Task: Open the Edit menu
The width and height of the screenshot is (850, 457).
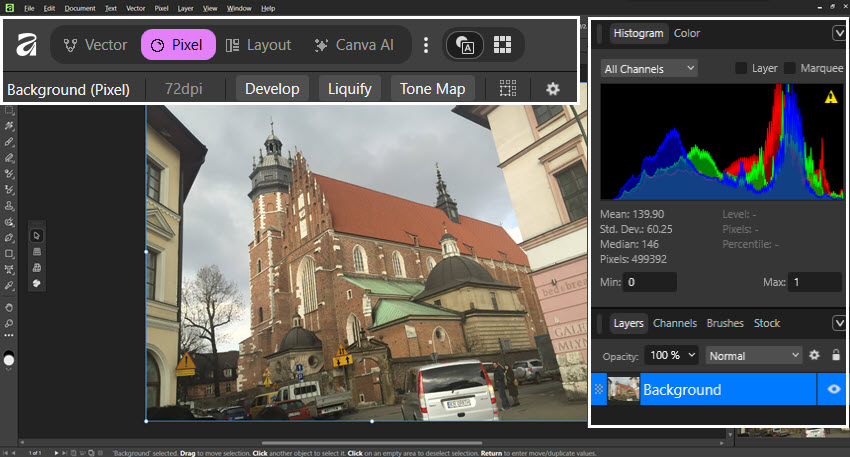Action: pyautogui.click(x=49, y=8)
